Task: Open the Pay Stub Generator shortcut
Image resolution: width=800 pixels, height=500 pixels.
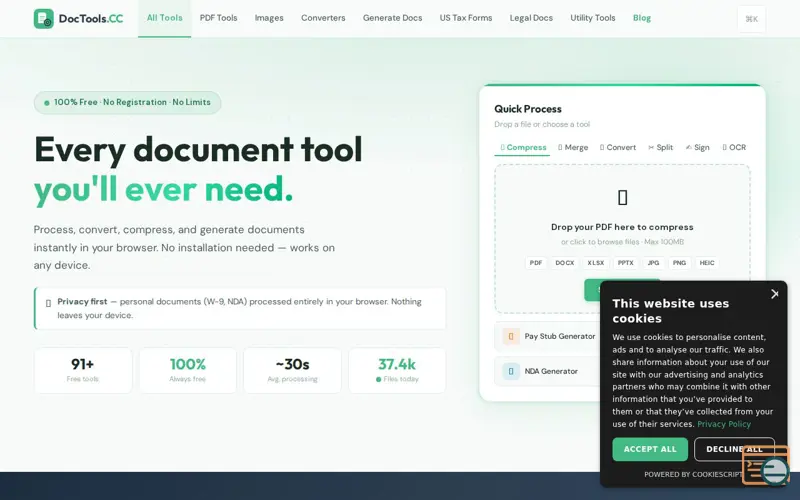Action: click(548, 336)
